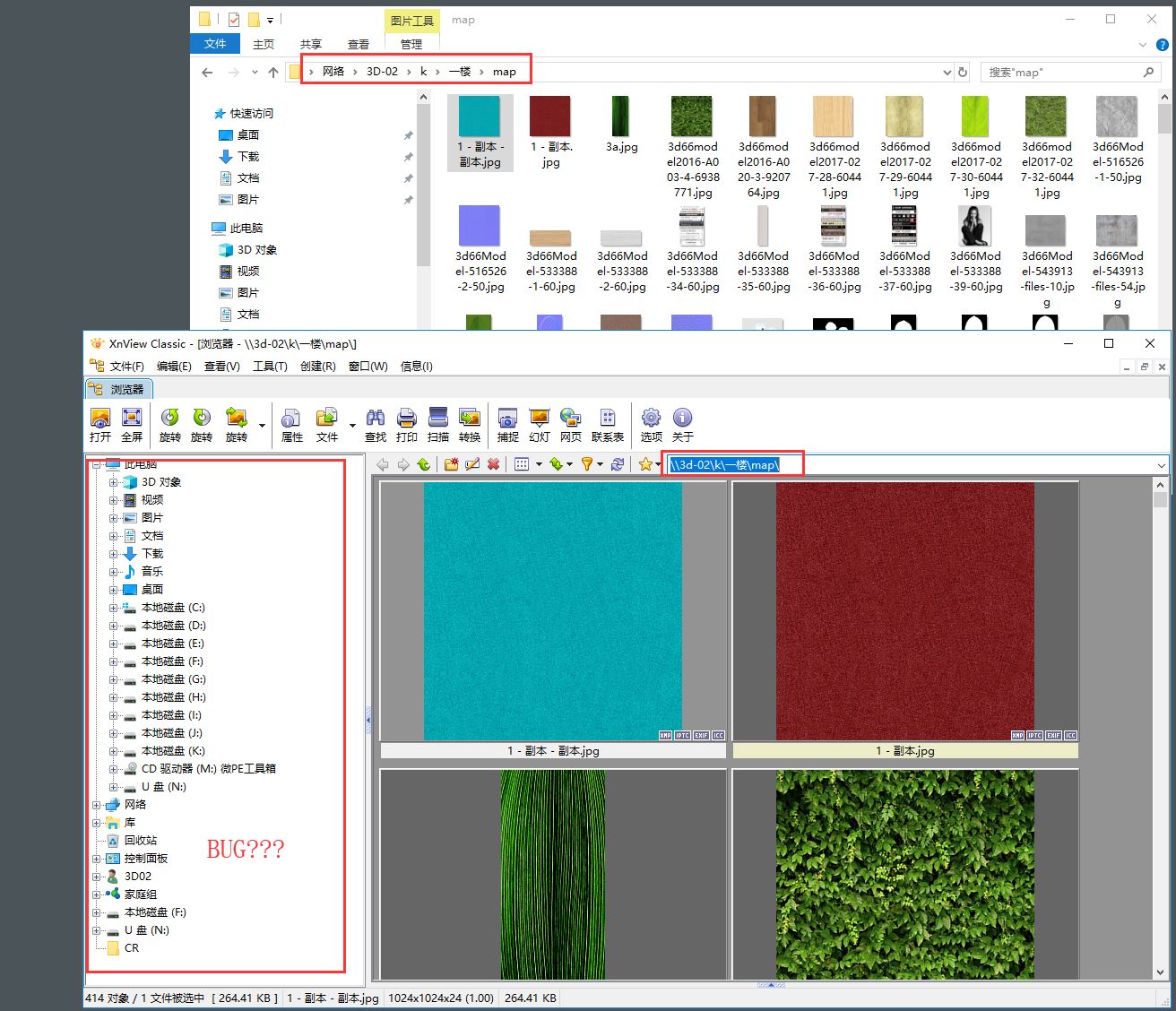Expand the 本地磁盘 (C:) tree node

click(x=114, y=608)
